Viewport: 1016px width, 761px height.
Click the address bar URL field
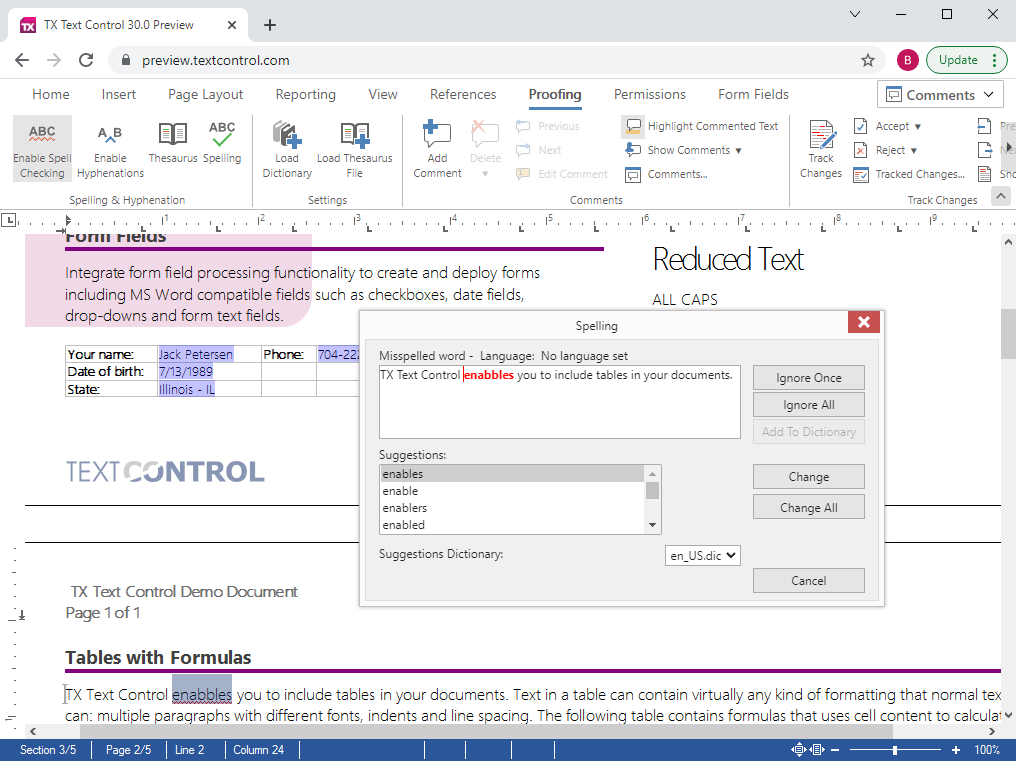point(496,60)
